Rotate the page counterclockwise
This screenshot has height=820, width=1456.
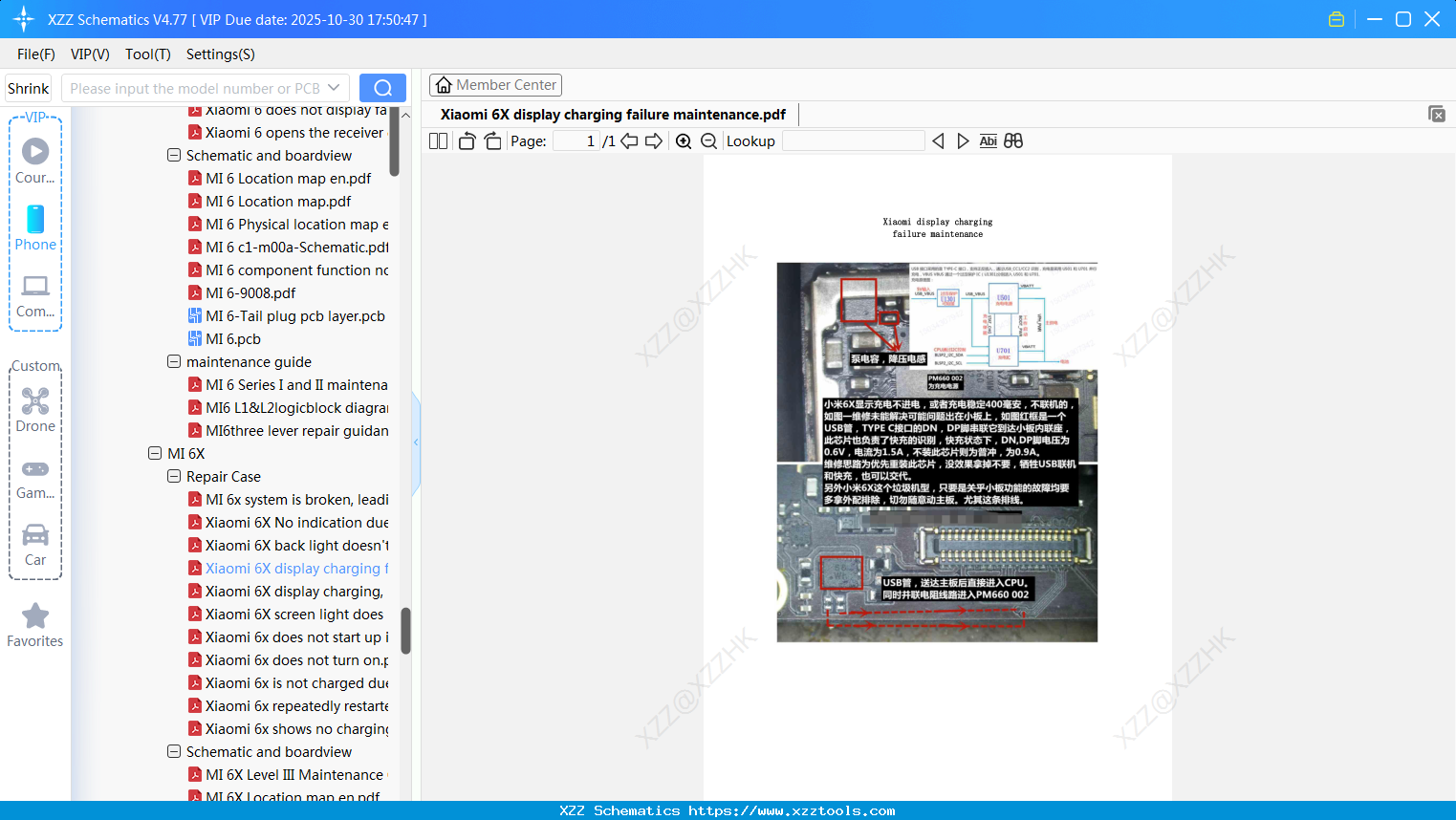pos(467,141)
